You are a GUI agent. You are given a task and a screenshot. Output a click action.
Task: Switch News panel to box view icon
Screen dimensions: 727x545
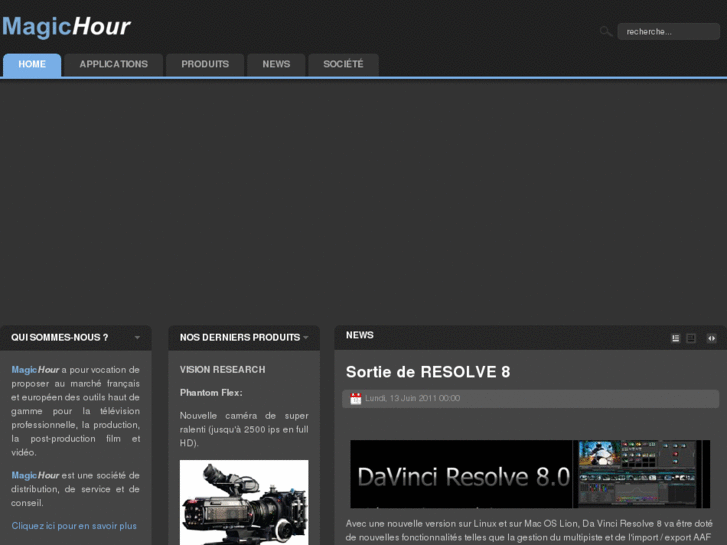point(691,338)
